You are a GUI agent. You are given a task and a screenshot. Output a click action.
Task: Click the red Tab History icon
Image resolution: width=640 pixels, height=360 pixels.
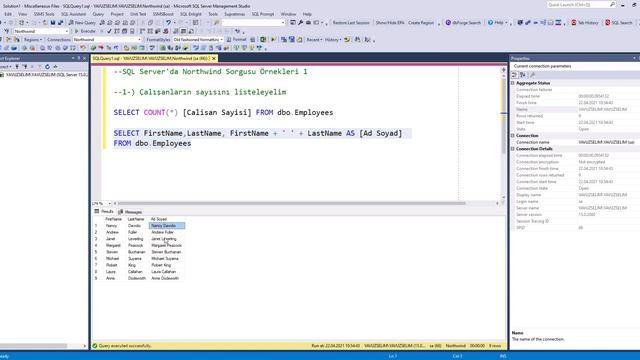[574, 23]
